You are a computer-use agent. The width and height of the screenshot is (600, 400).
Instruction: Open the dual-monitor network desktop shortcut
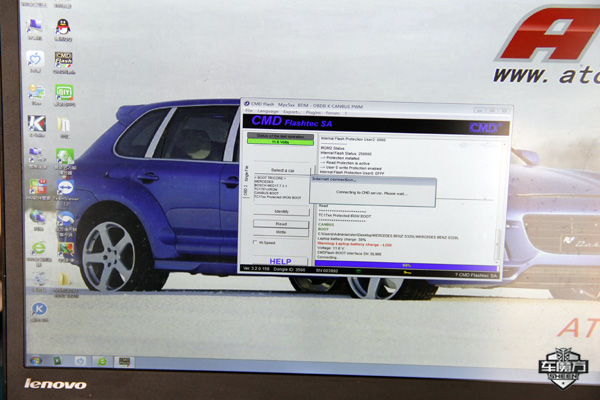click(37, 158)
